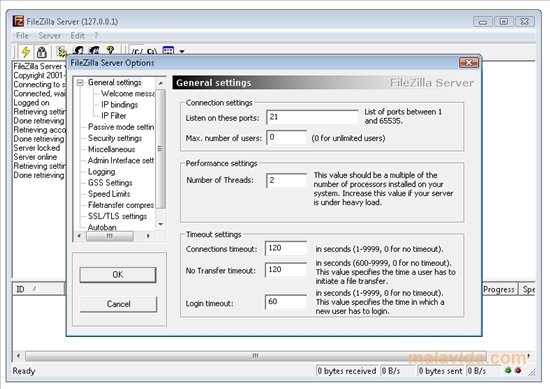Click the options tree scroll up arrow
Screen dimensions: 550x389
(161, 83)
